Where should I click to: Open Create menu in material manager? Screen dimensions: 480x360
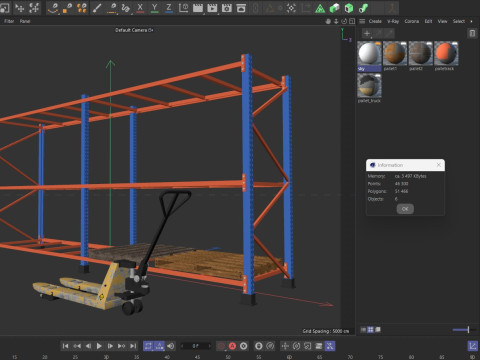(375, 21)
